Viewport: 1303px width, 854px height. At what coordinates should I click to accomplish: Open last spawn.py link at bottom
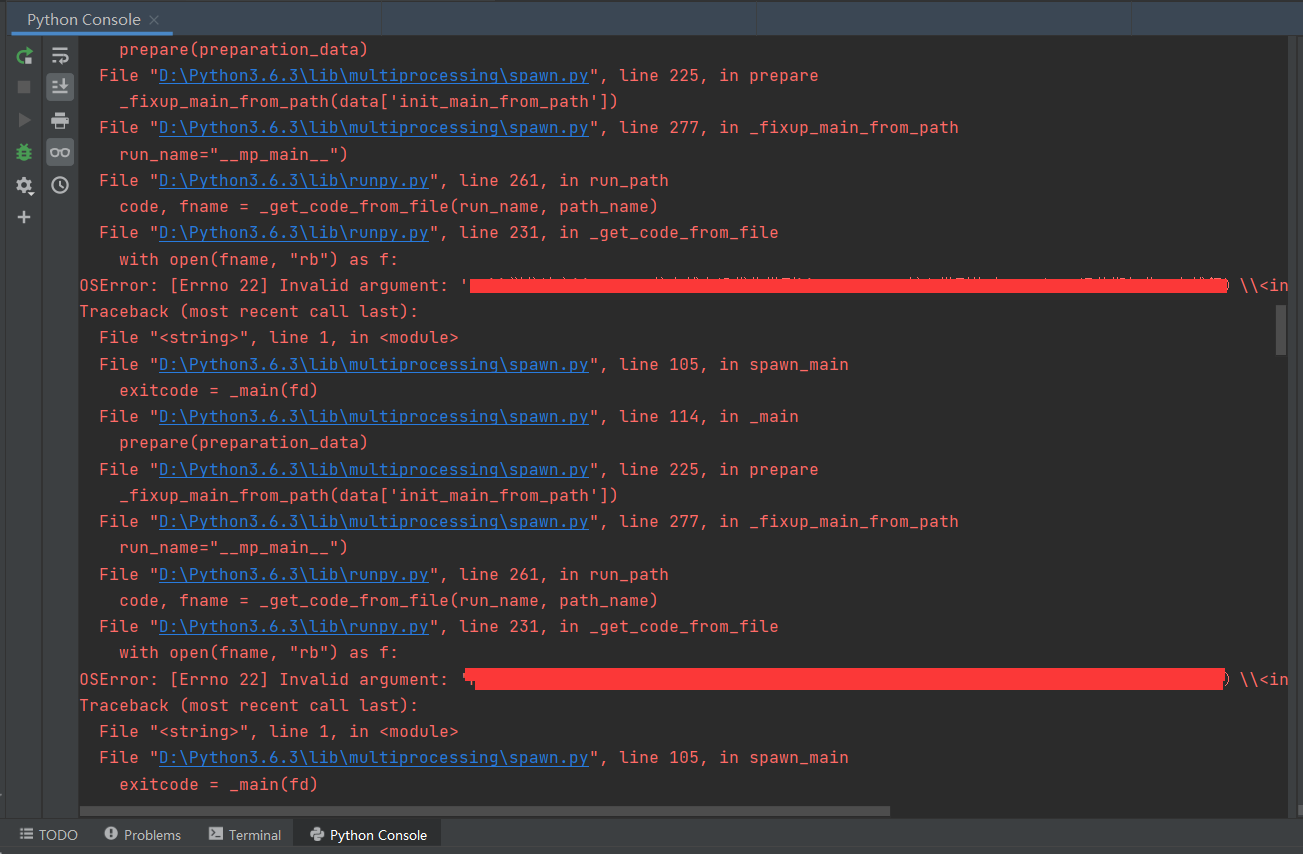click(x=373, y=758)
